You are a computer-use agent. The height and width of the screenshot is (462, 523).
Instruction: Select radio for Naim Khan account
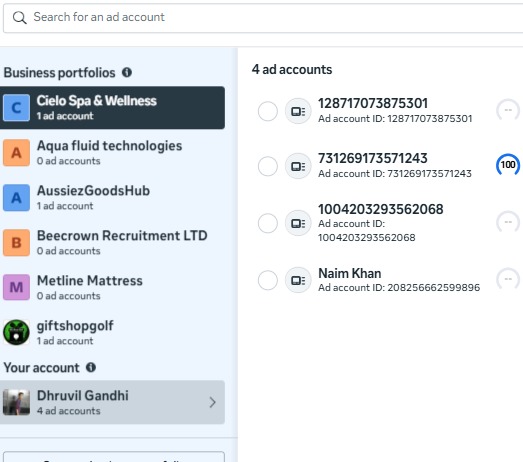[x=268, y=280]
